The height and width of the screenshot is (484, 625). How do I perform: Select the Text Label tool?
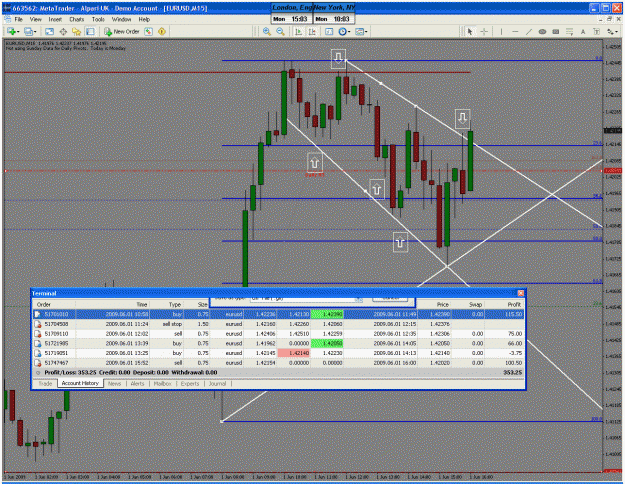click(x=596, y=31)
